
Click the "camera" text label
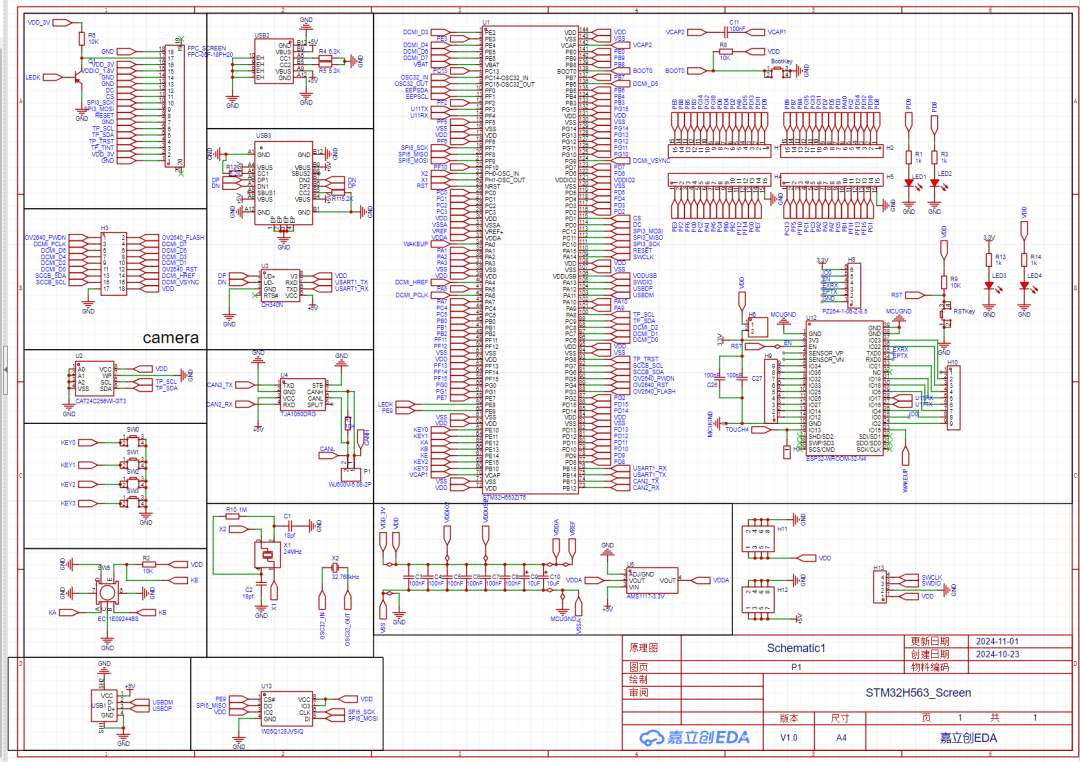[x=171, y=338]
